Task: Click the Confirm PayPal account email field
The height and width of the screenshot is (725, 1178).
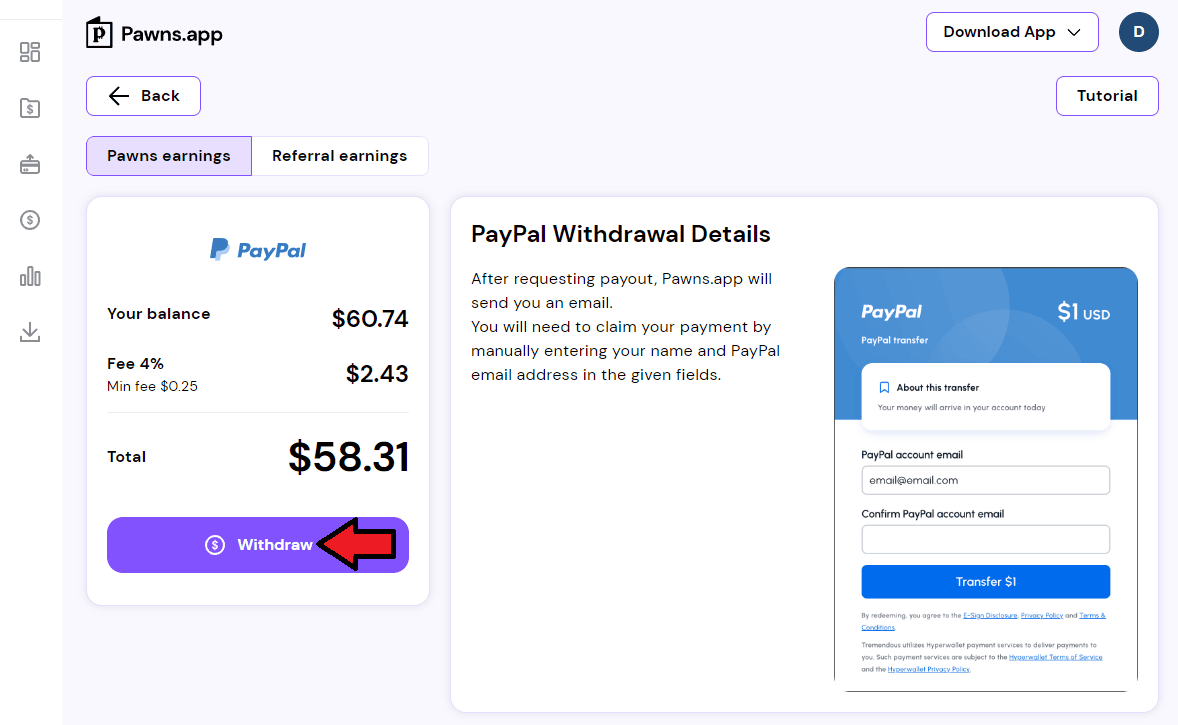Action: pos(985,539)
